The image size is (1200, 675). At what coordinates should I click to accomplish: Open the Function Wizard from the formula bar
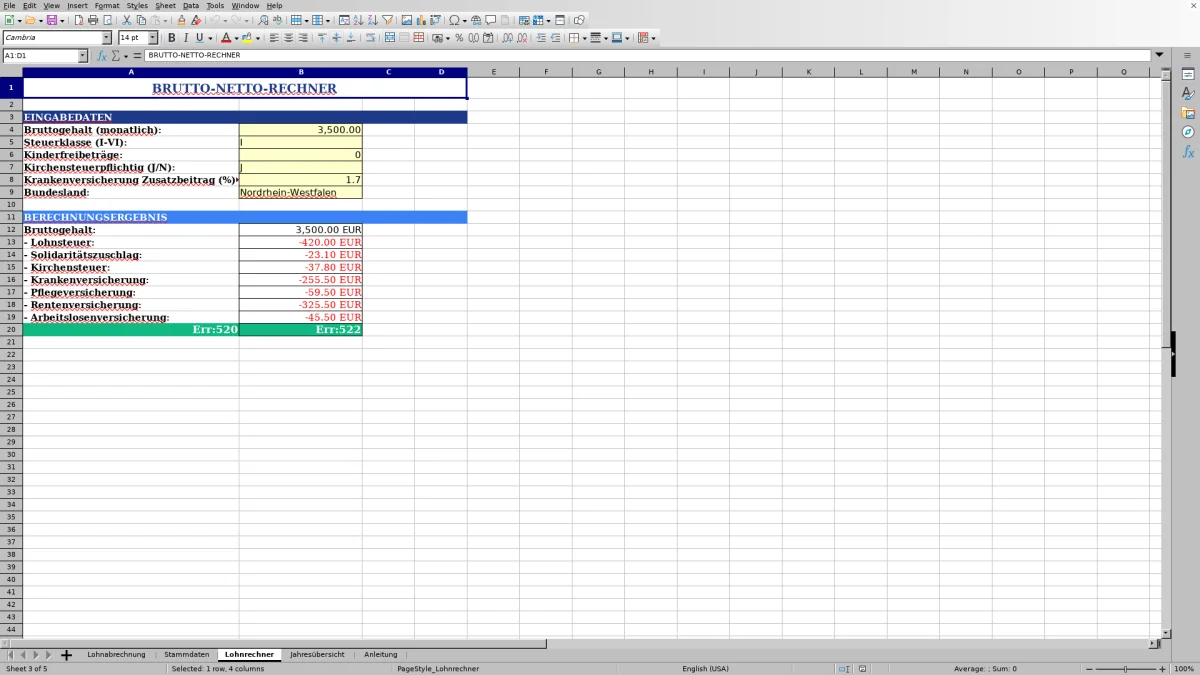point(101,56)
